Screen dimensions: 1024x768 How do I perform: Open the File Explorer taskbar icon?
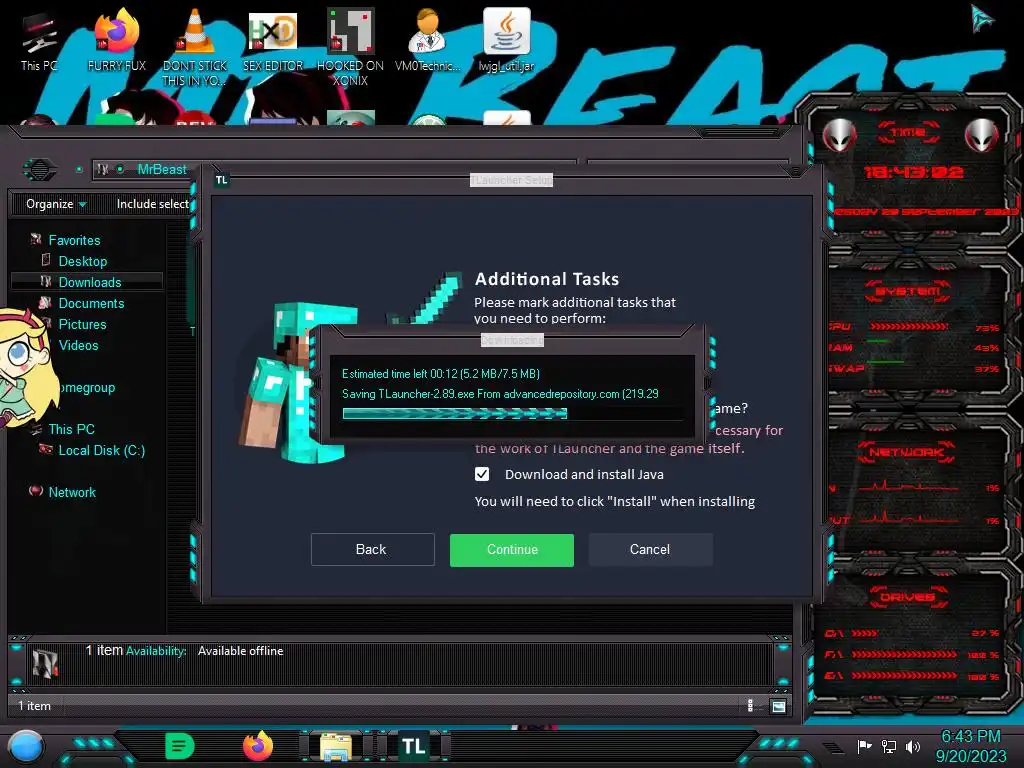point(336,747)
